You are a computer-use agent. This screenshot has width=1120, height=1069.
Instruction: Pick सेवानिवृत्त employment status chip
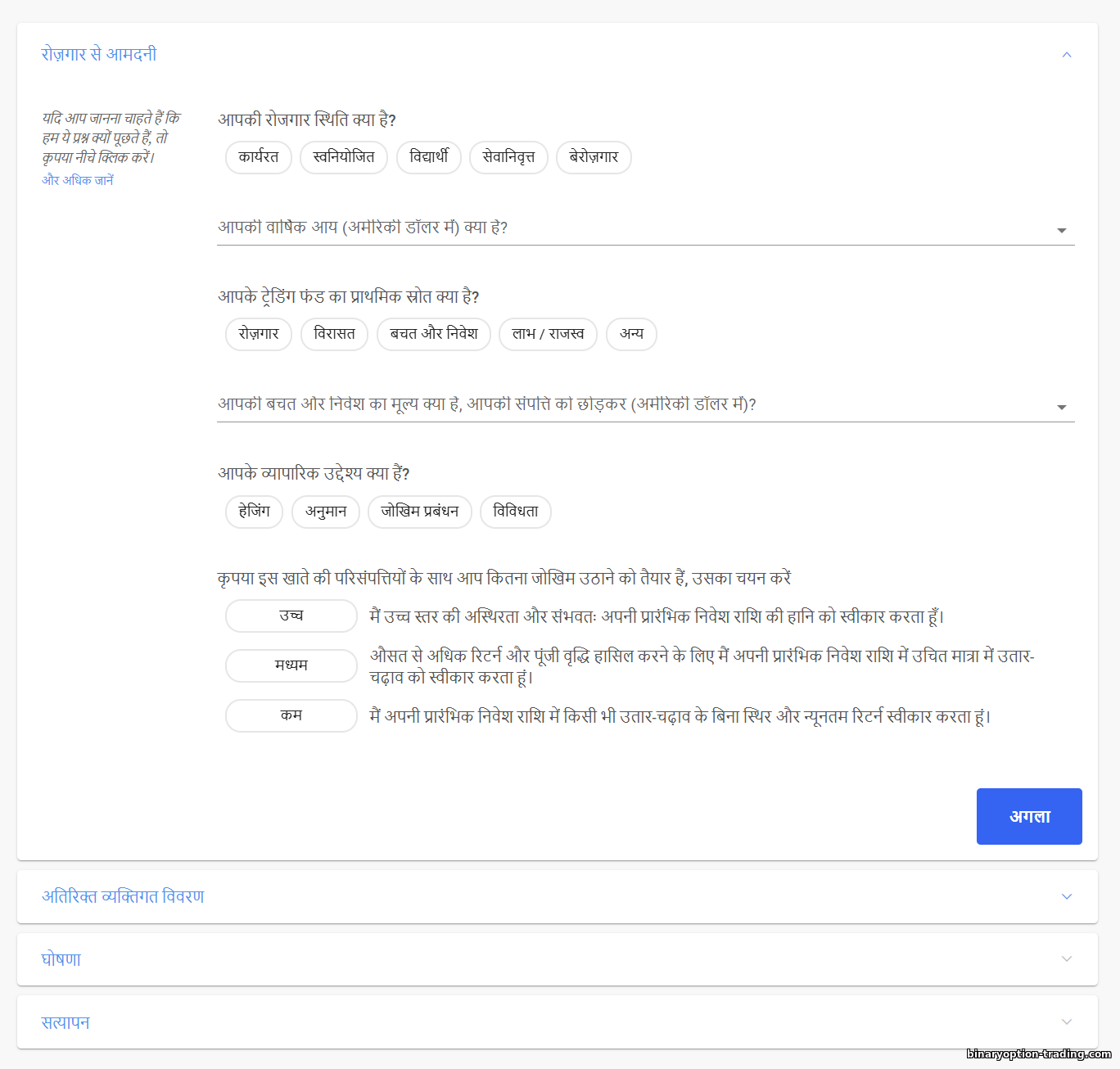coord(508,157)
